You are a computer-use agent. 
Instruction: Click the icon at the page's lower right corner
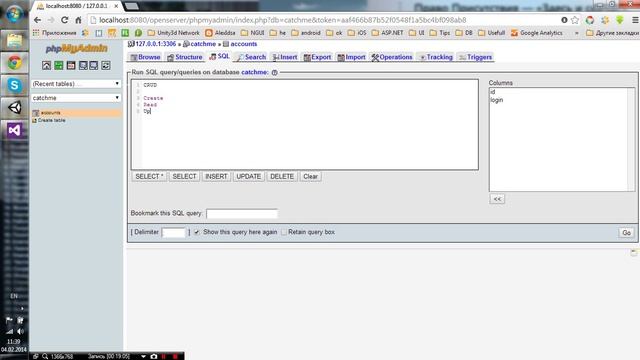pos(633,253)
